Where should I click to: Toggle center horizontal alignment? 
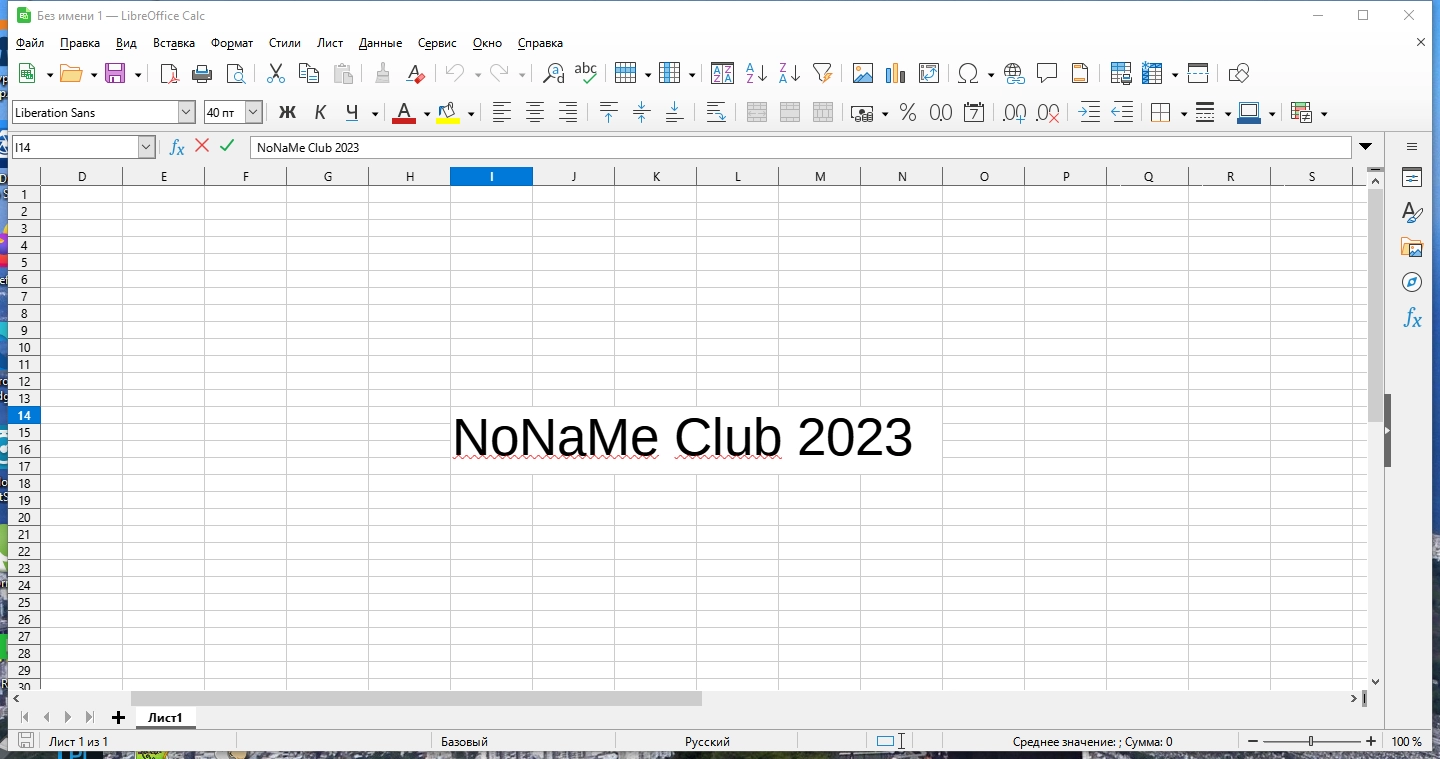pyautogui.click(x=535, y=113)
